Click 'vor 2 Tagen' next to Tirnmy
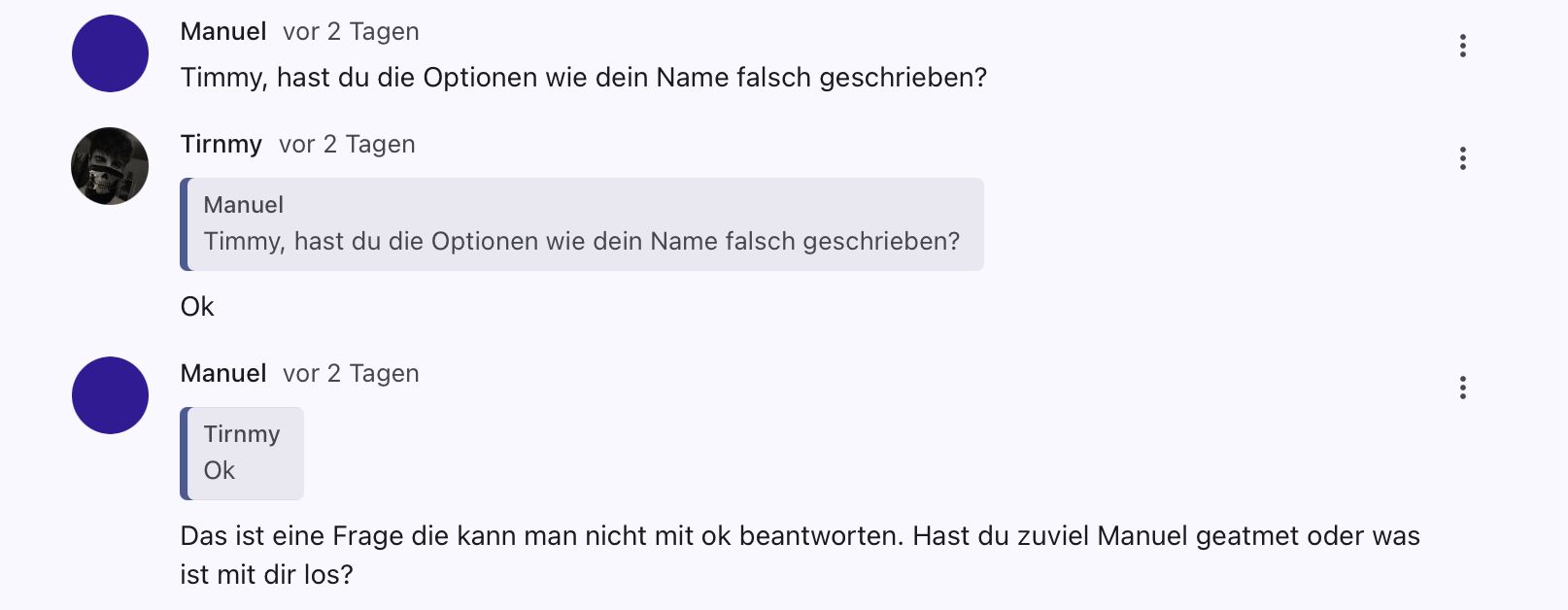The height and width of the screenshot is (610, 1568). coord(347,145)
